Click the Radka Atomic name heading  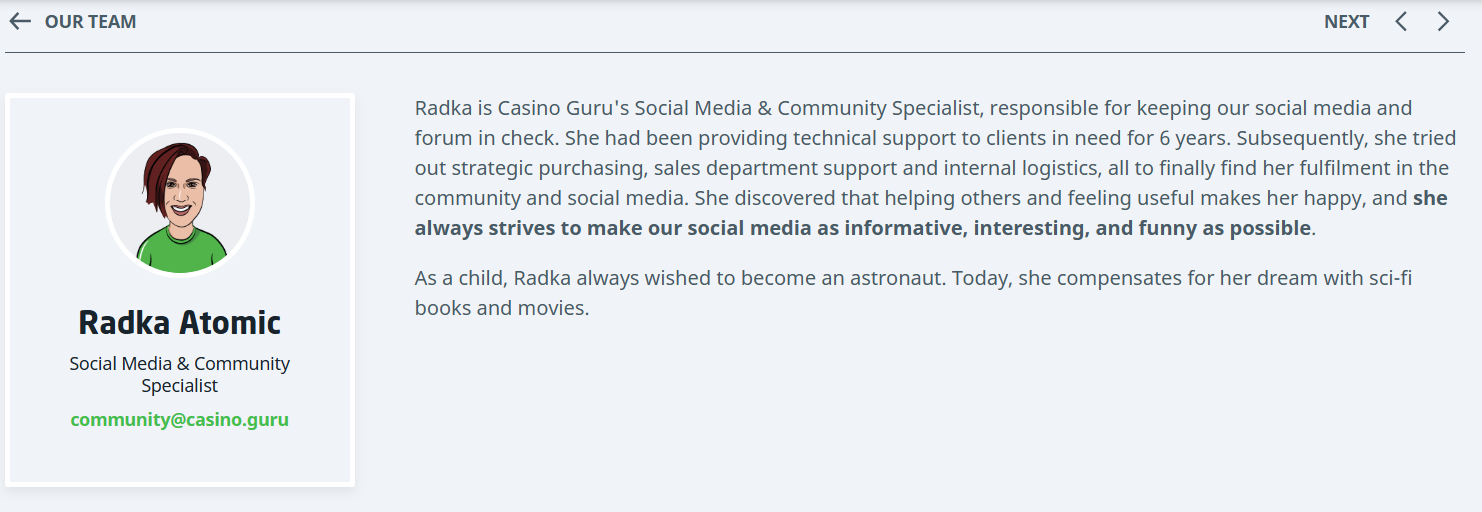(x=180, y=323)
